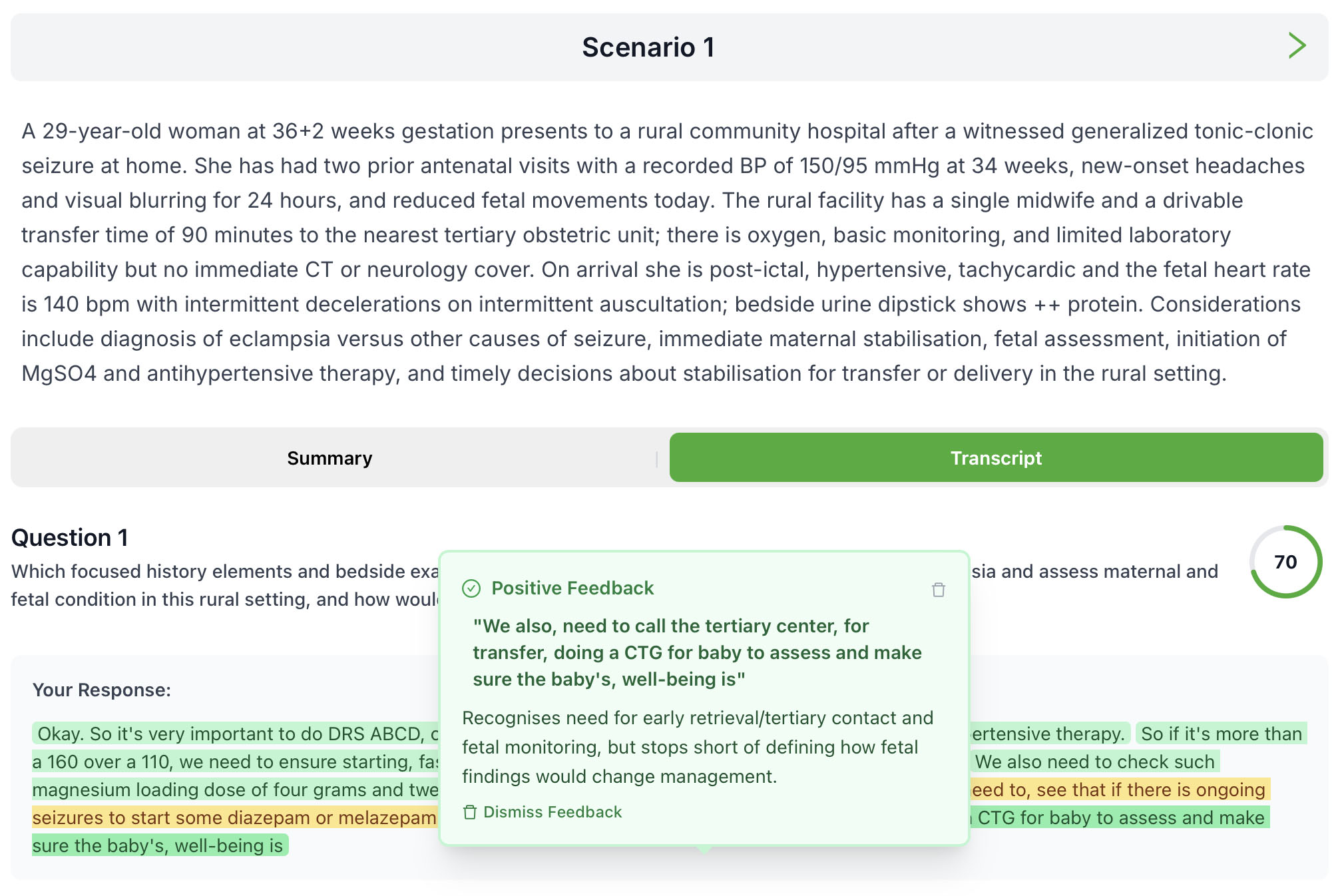Click the score circle showing 70
Viewport: 1340px width, 896px height.
click(1285, 562)
